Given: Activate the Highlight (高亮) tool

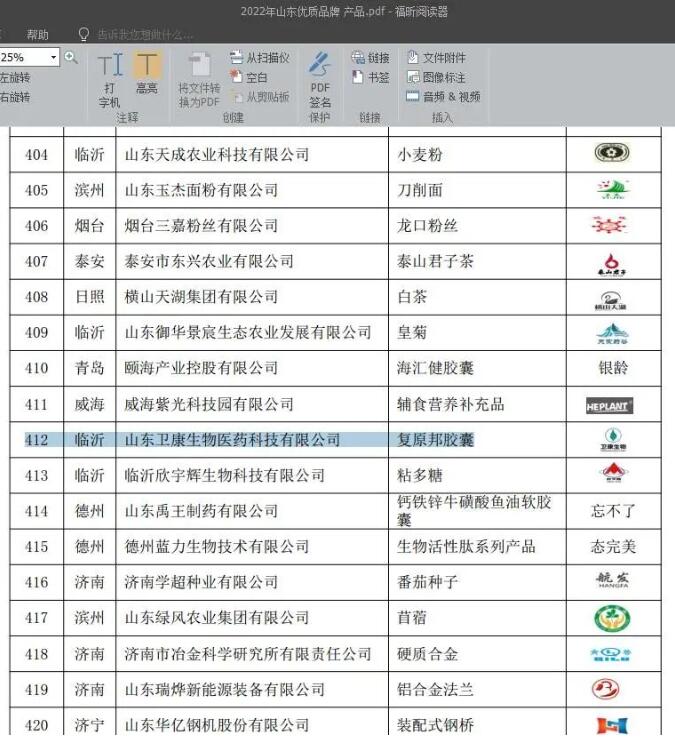Looking at the screenshot, I should 147,74.
